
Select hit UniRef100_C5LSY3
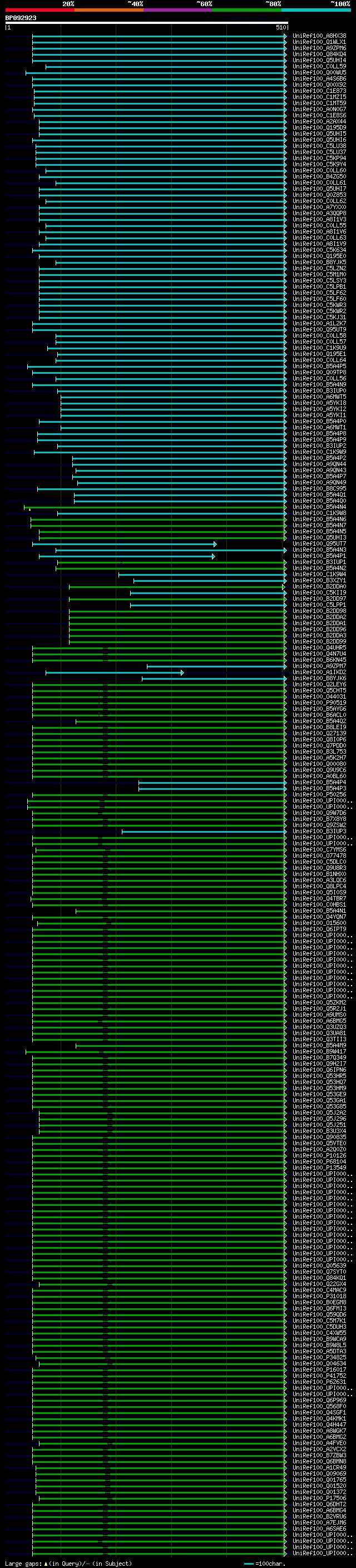(x=319, y=280)
